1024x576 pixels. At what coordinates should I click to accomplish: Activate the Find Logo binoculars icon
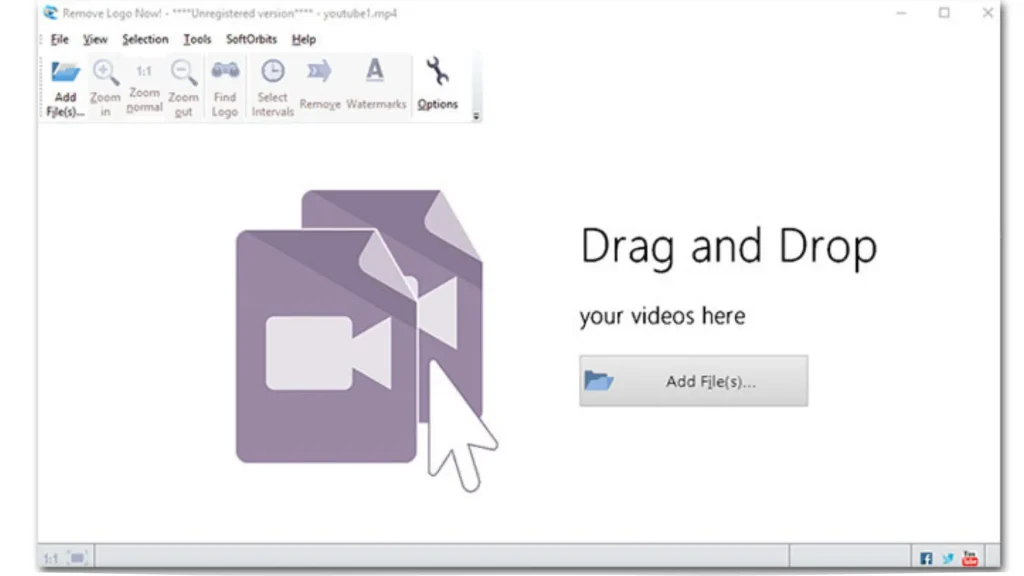(225, 72)
